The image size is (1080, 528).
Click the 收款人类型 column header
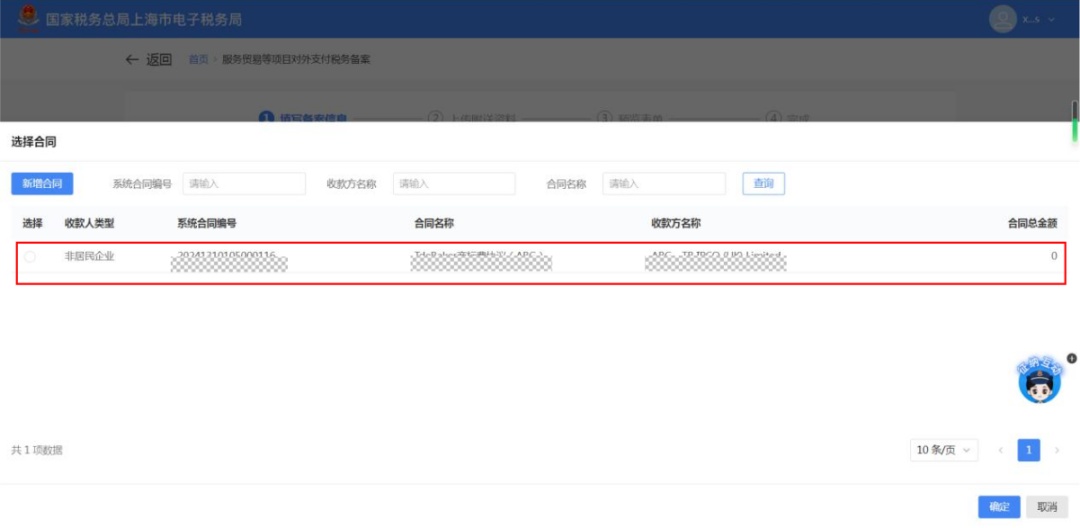(x=90, y=224)
